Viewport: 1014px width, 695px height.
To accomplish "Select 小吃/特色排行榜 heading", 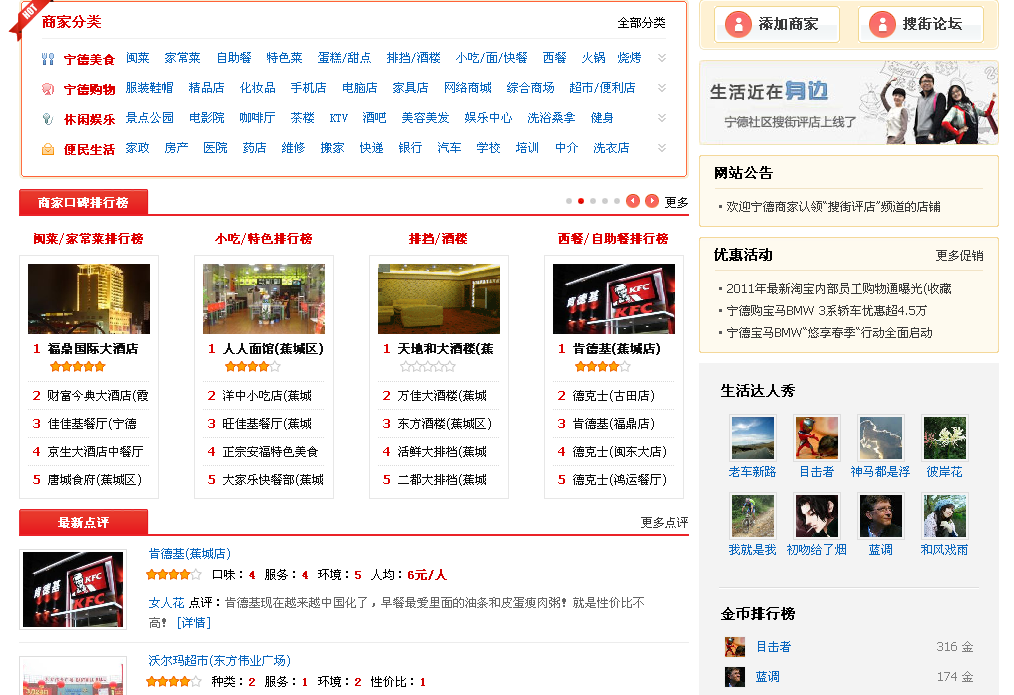I will [264, 239].
